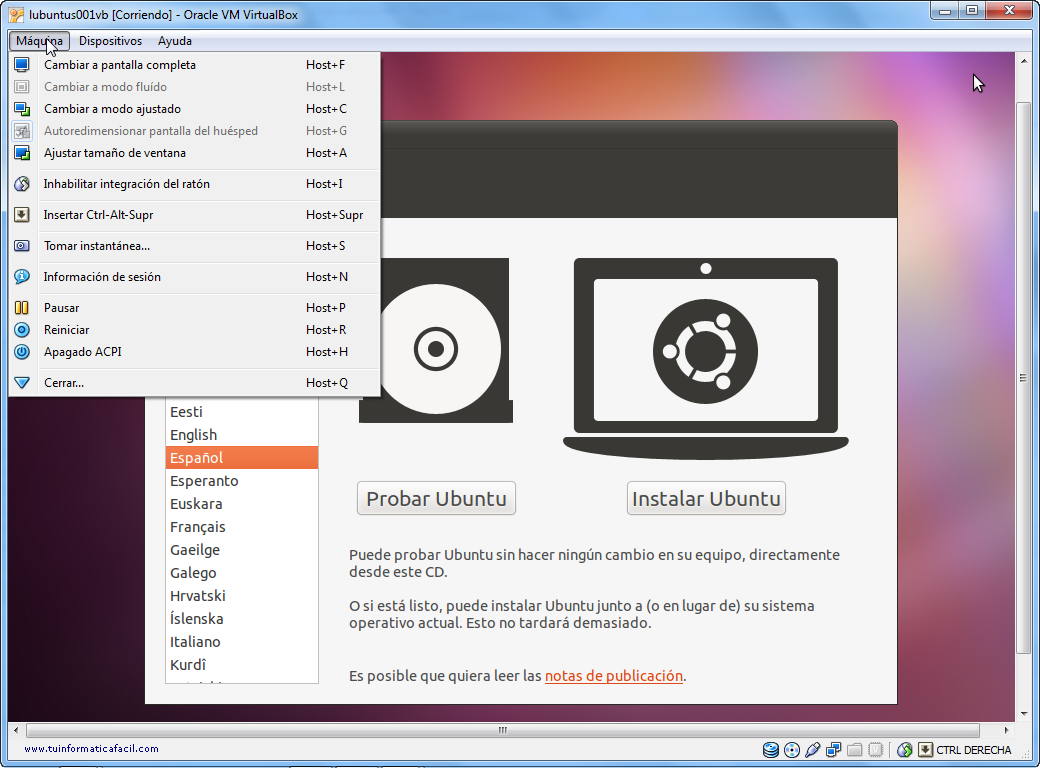
Task: Click the optical disc status icon
Action: pos(792,750)
